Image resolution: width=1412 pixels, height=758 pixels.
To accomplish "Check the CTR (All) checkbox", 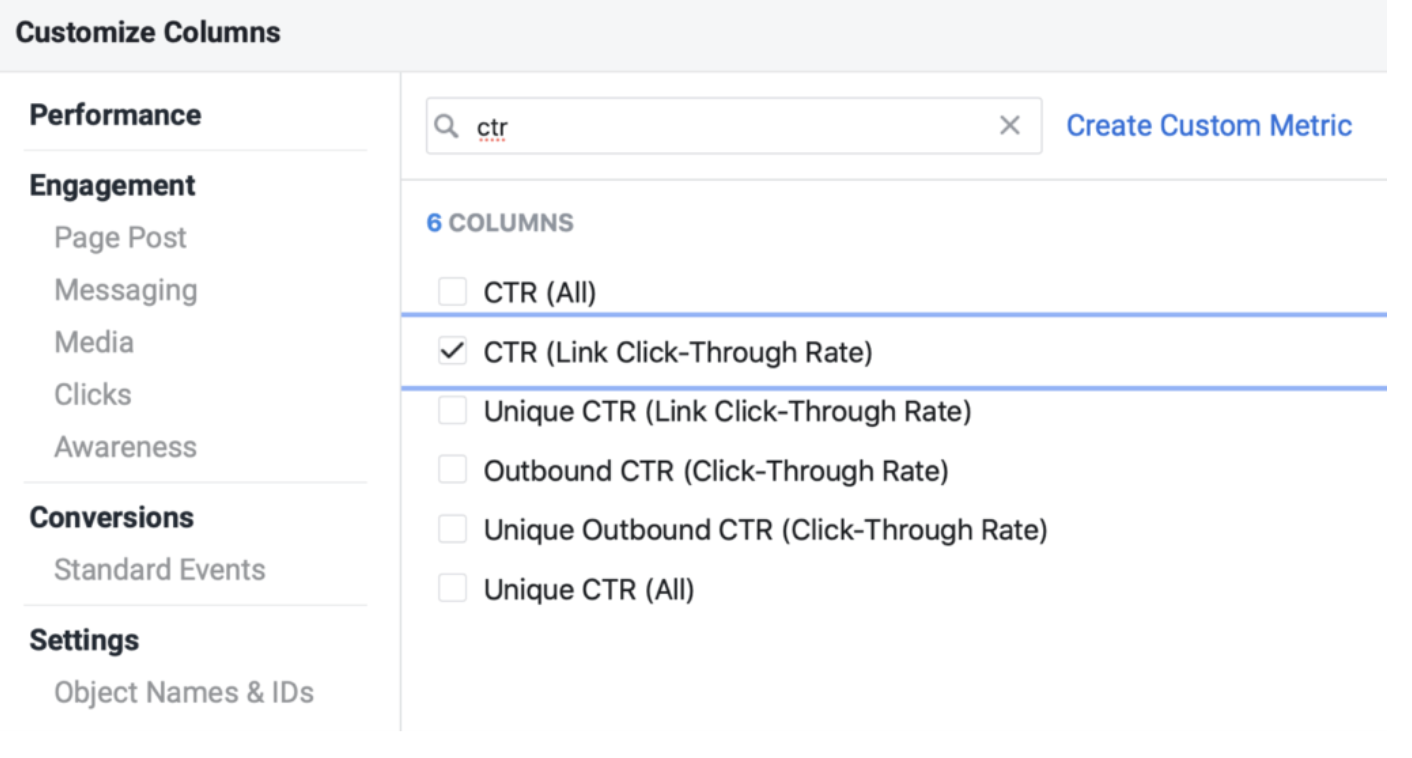I will click(x=451, y=292).
